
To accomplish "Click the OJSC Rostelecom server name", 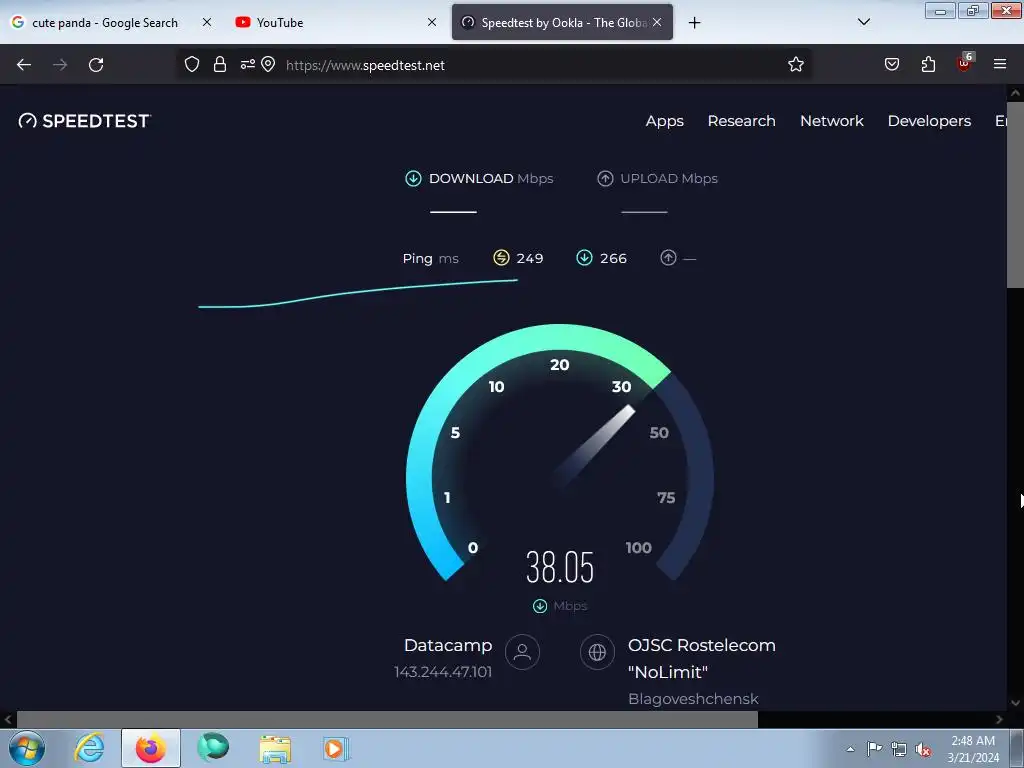I will 701,658.
